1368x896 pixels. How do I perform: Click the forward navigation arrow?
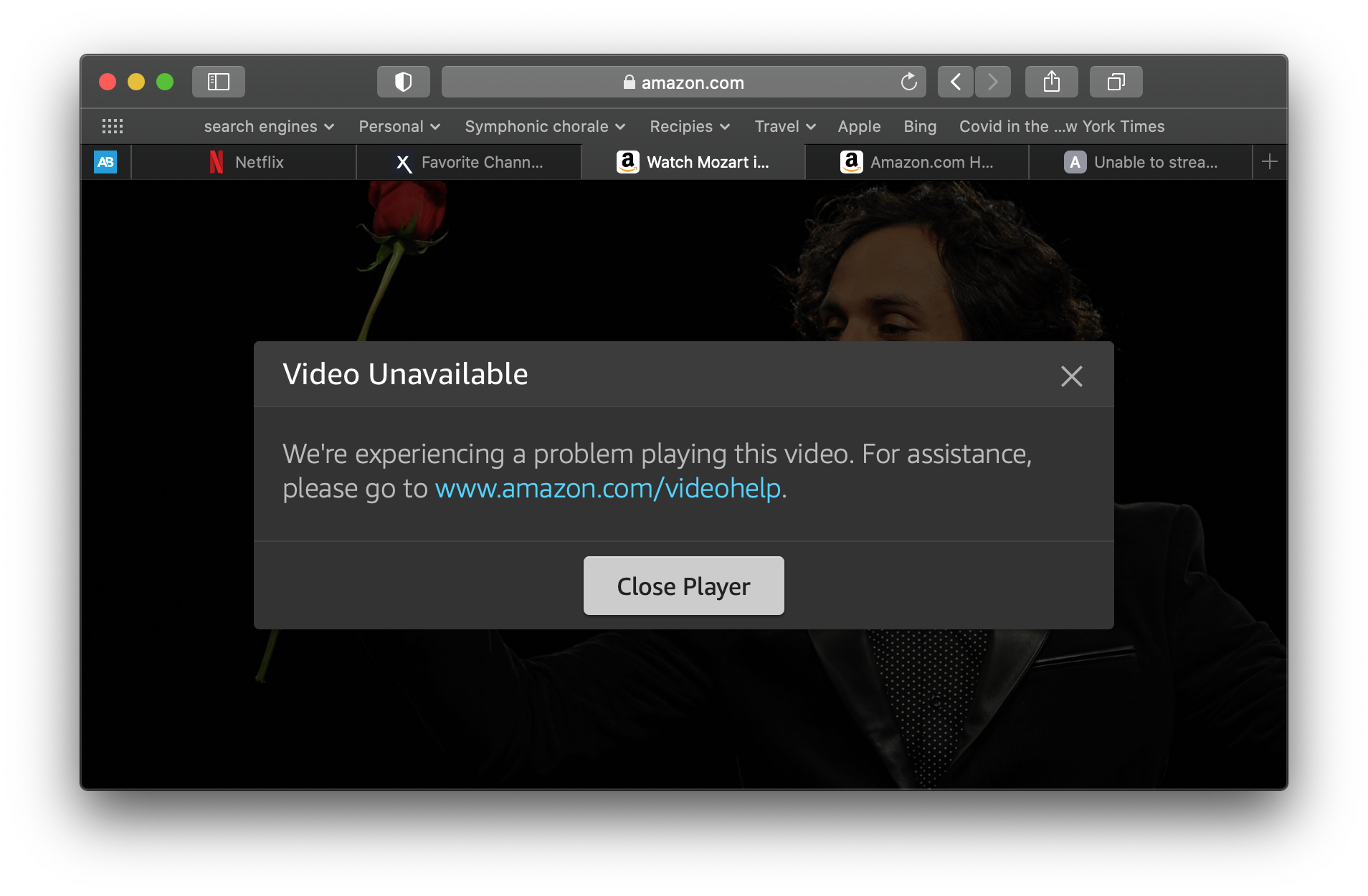pyautogui.click(x=992, y=81)
